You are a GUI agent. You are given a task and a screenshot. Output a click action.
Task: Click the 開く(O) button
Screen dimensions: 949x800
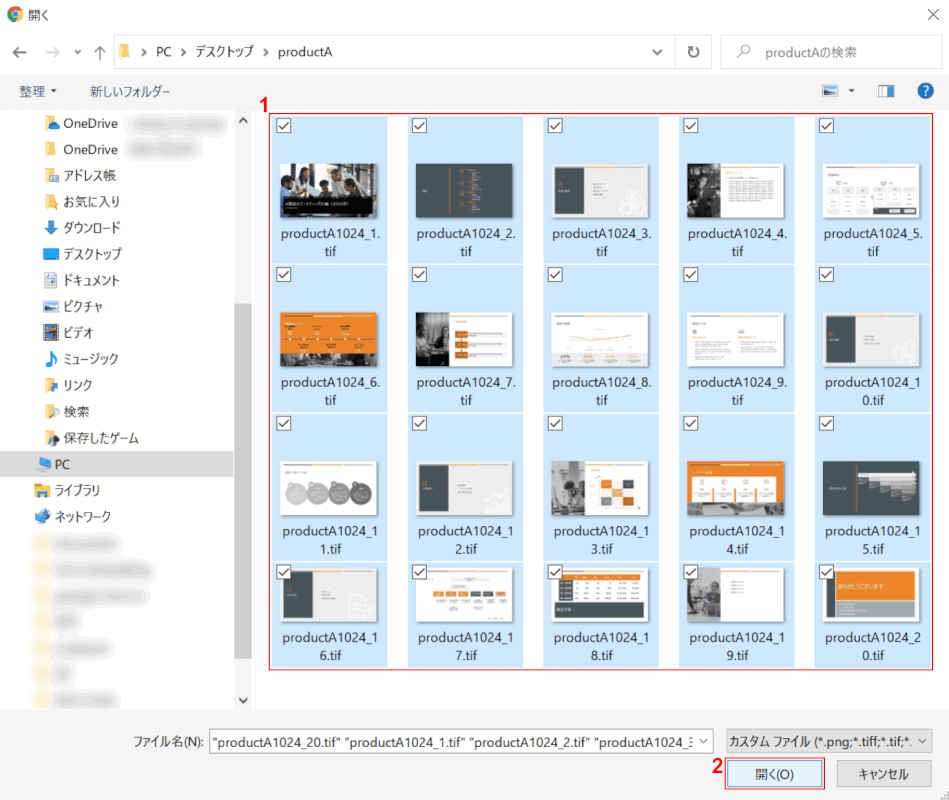(774, 774)
